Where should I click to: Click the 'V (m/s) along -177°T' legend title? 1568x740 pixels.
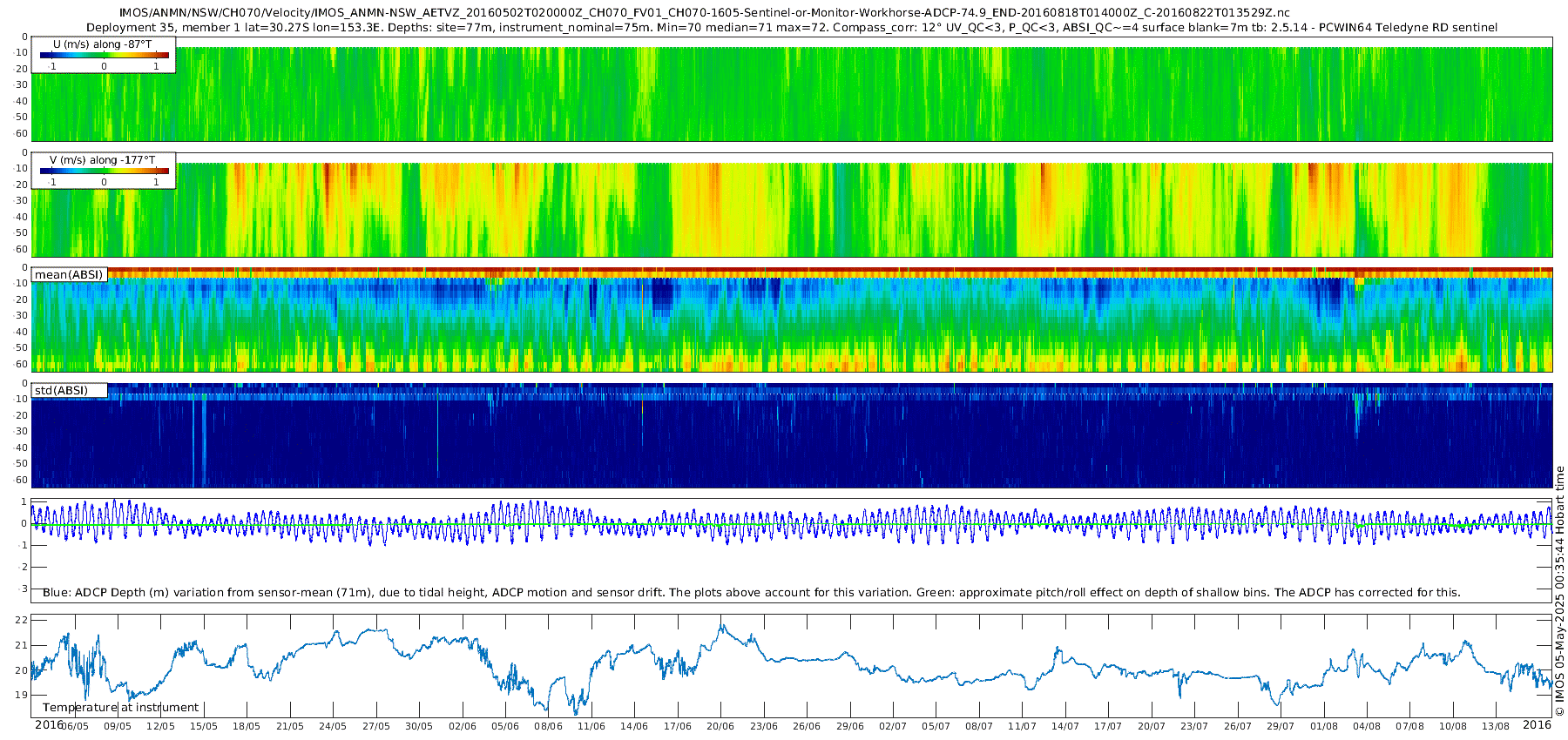point(103,159)
